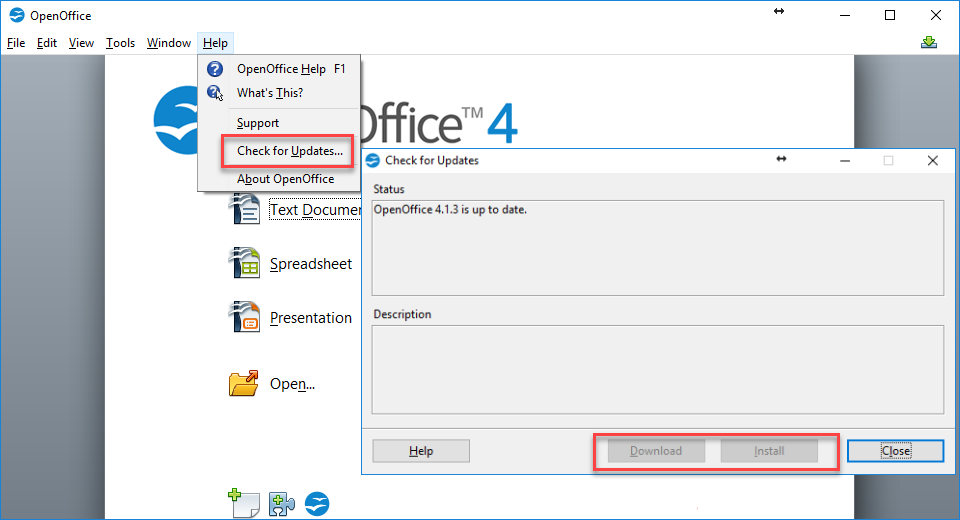This screenshot has height=520, width=960.
Task: Click the Help button in update dialog
Action: pyautogui.click(x=421, y=451)
